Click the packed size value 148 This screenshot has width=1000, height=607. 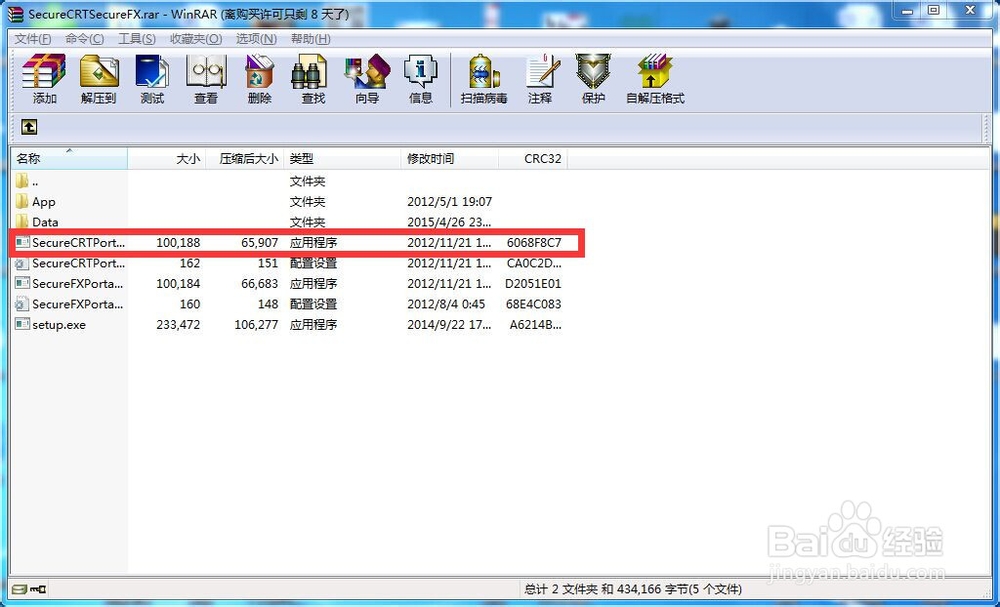pyautogui.click(x=268, y=304)
